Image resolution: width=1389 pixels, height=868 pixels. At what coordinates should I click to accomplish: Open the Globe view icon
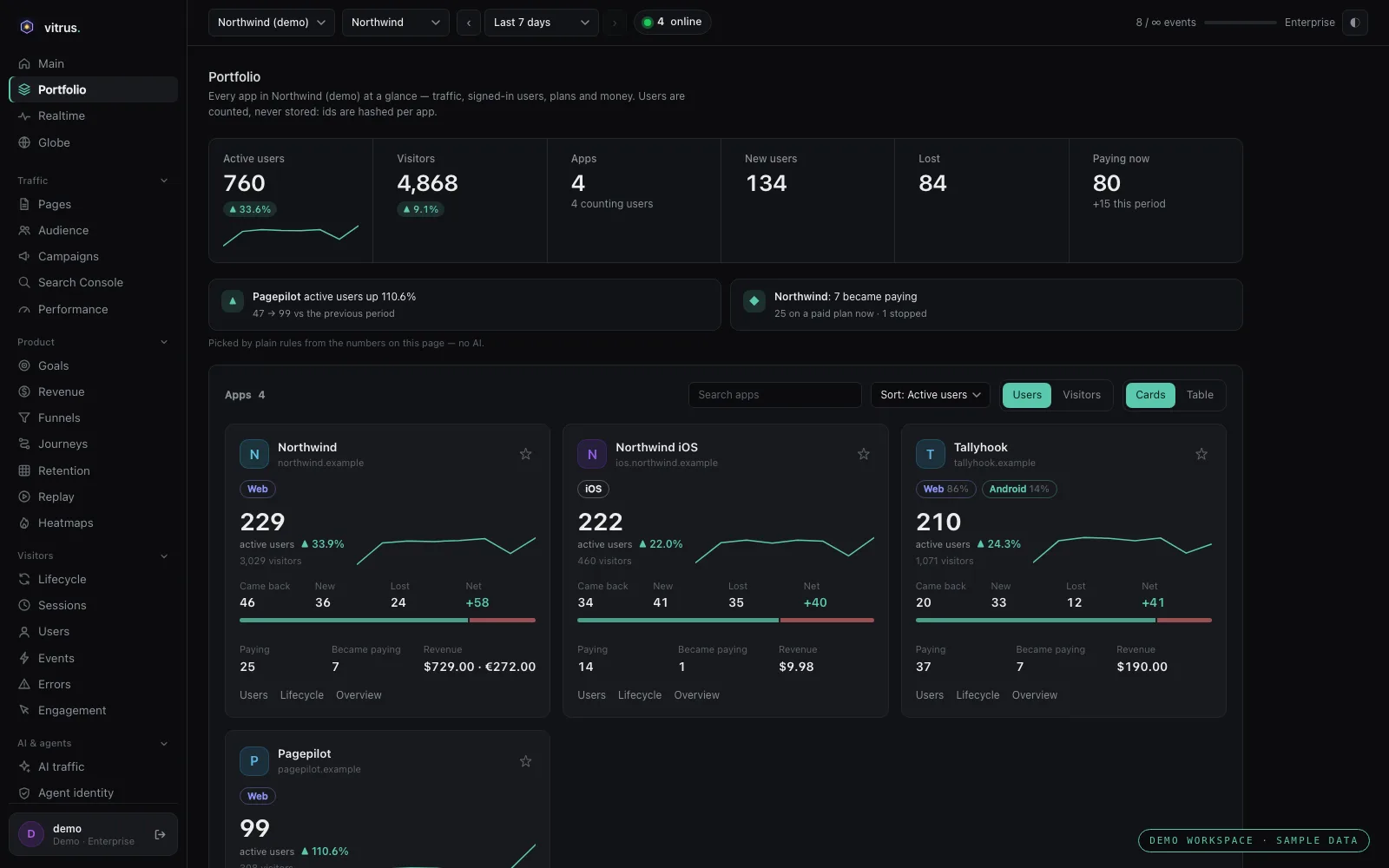[24, 142]
